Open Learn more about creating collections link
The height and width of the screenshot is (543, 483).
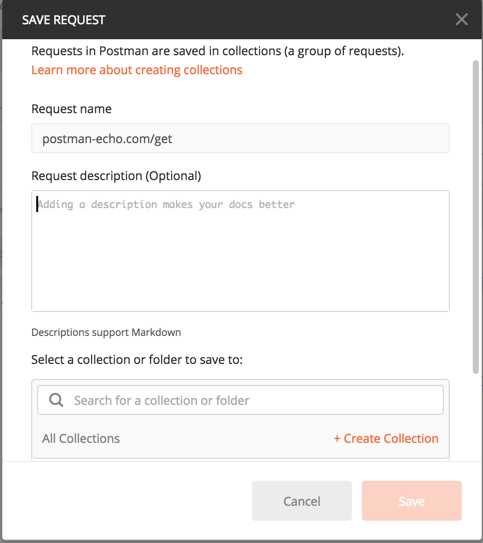tap(137, 70)
